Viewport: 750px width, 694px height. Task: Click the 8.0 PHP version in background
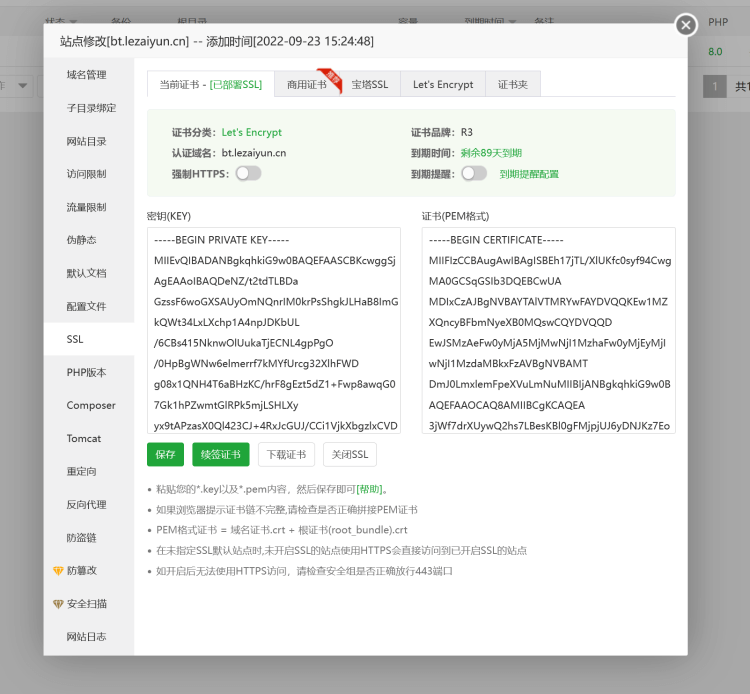tap(715, 52)
